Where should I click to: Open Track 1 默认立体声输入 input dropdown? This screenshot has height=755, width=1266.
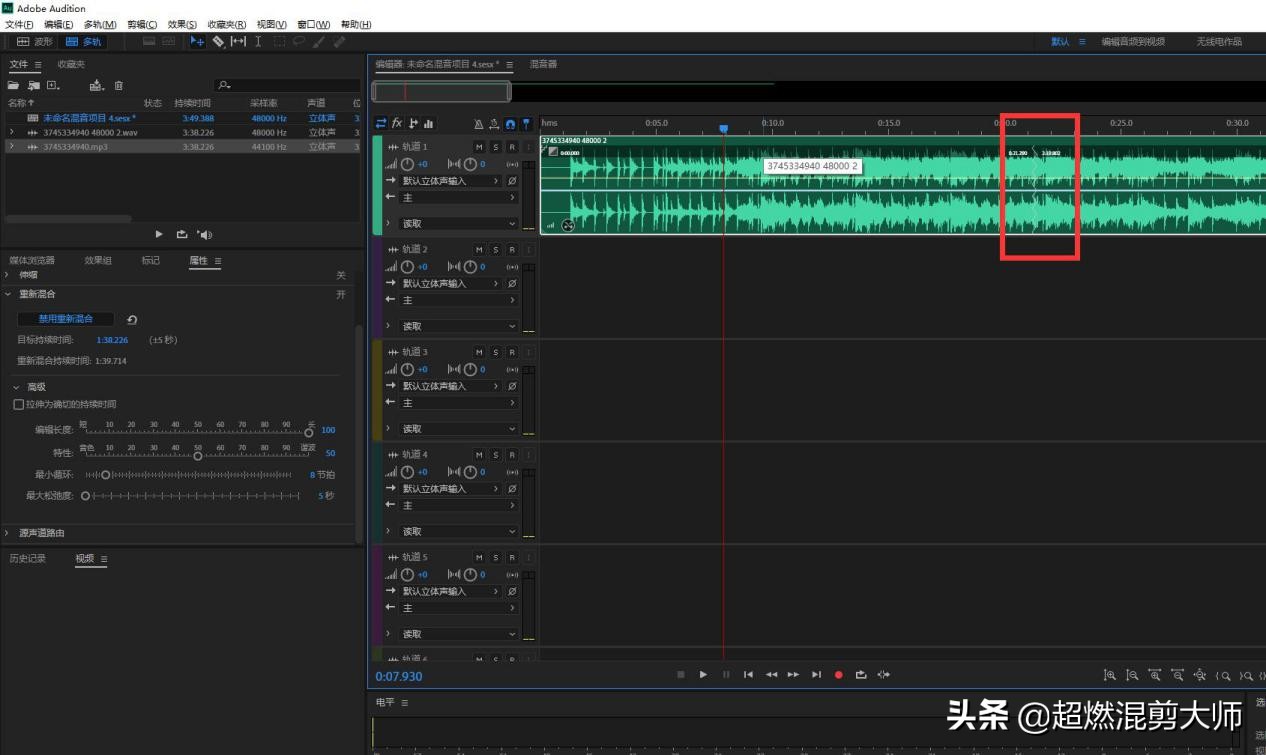pyautogui.click(x=451, y=181)
